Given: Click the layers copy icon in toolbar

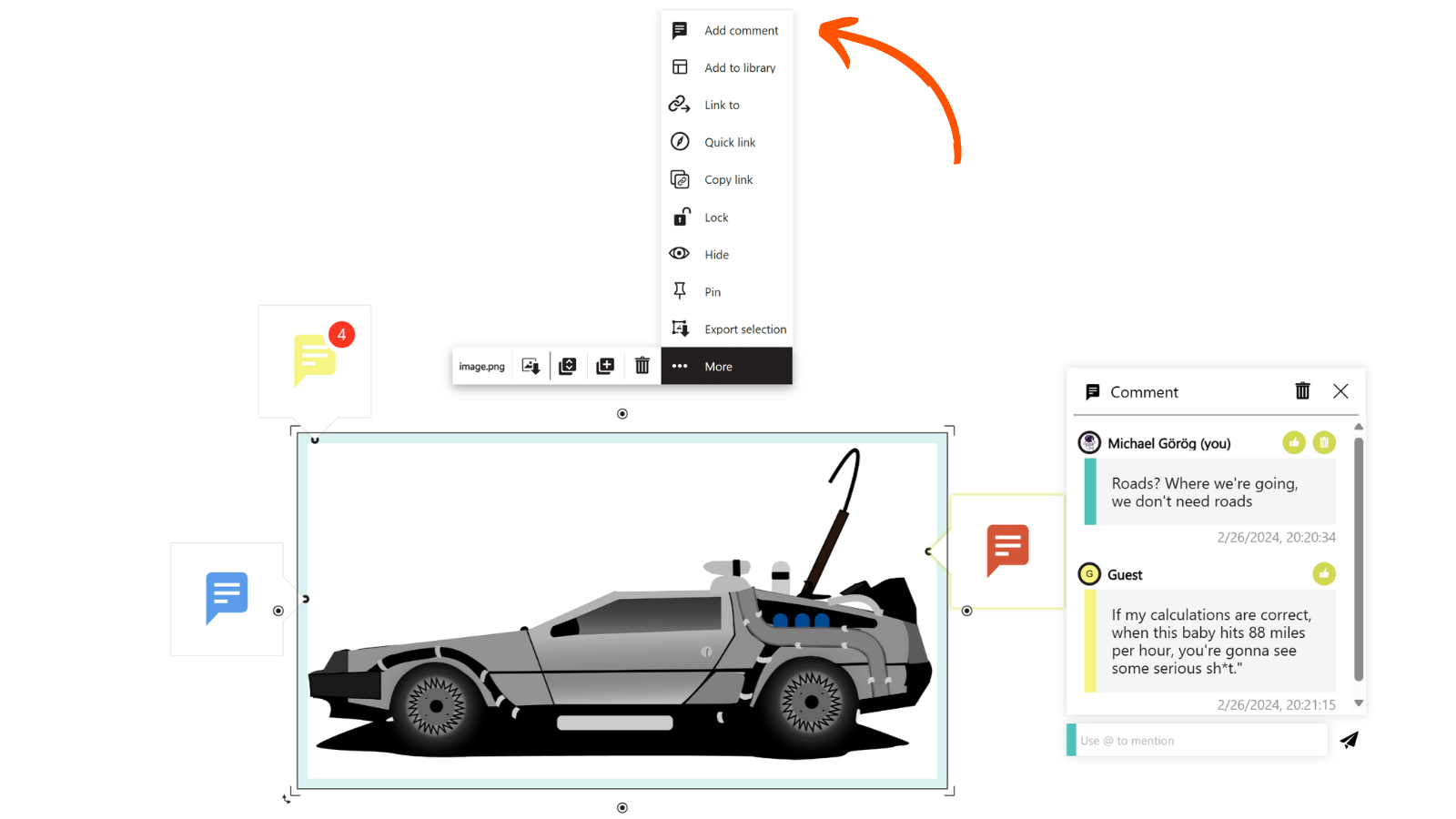Looking at the screenshot, I should pyautogui.click(x=568, y=366).
